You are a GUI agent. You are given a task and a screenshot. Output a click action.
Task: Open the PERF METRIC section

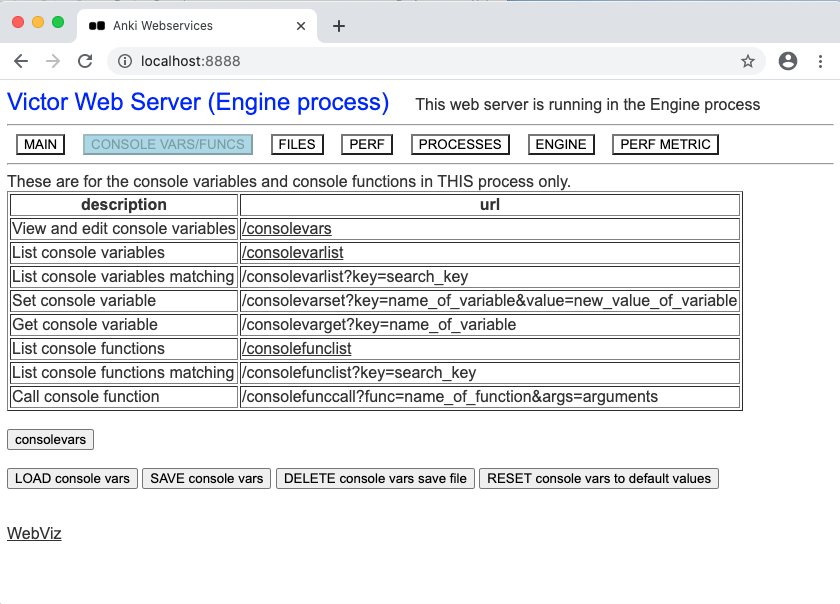tap(664, 144)
